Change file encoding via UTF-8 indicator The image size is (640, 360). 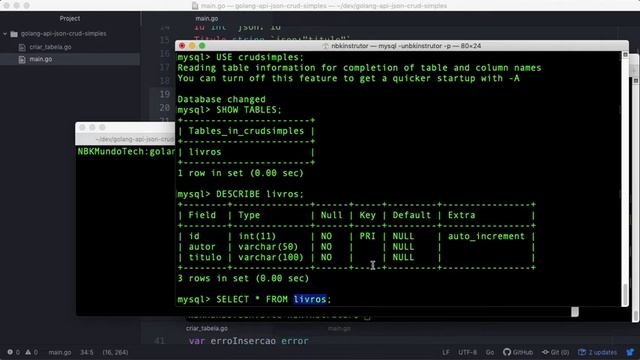coord(467,352)
